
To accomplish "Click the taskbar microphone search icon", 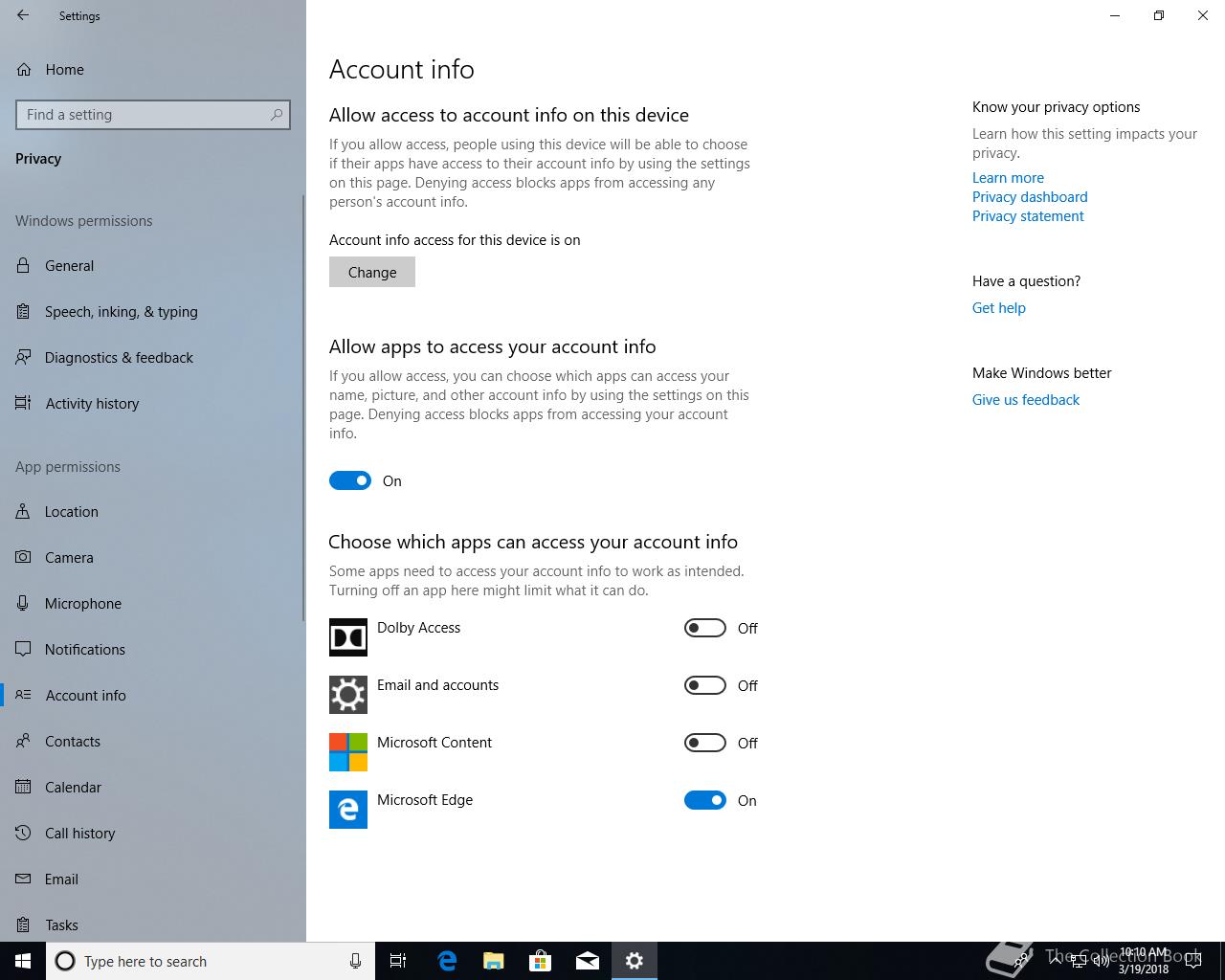I will tap(355, 961).
